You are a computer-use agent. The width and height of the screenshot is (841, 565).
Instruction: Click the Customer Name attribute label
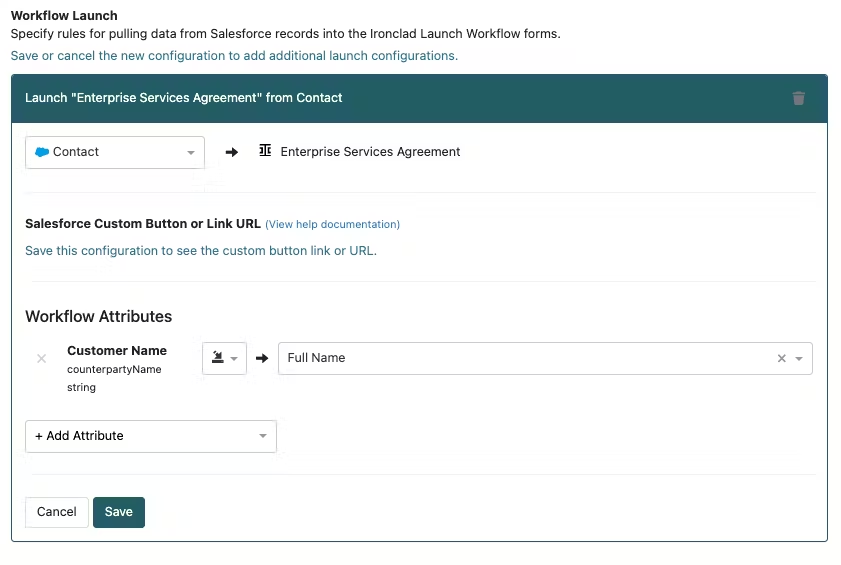[x=117, y=350]
